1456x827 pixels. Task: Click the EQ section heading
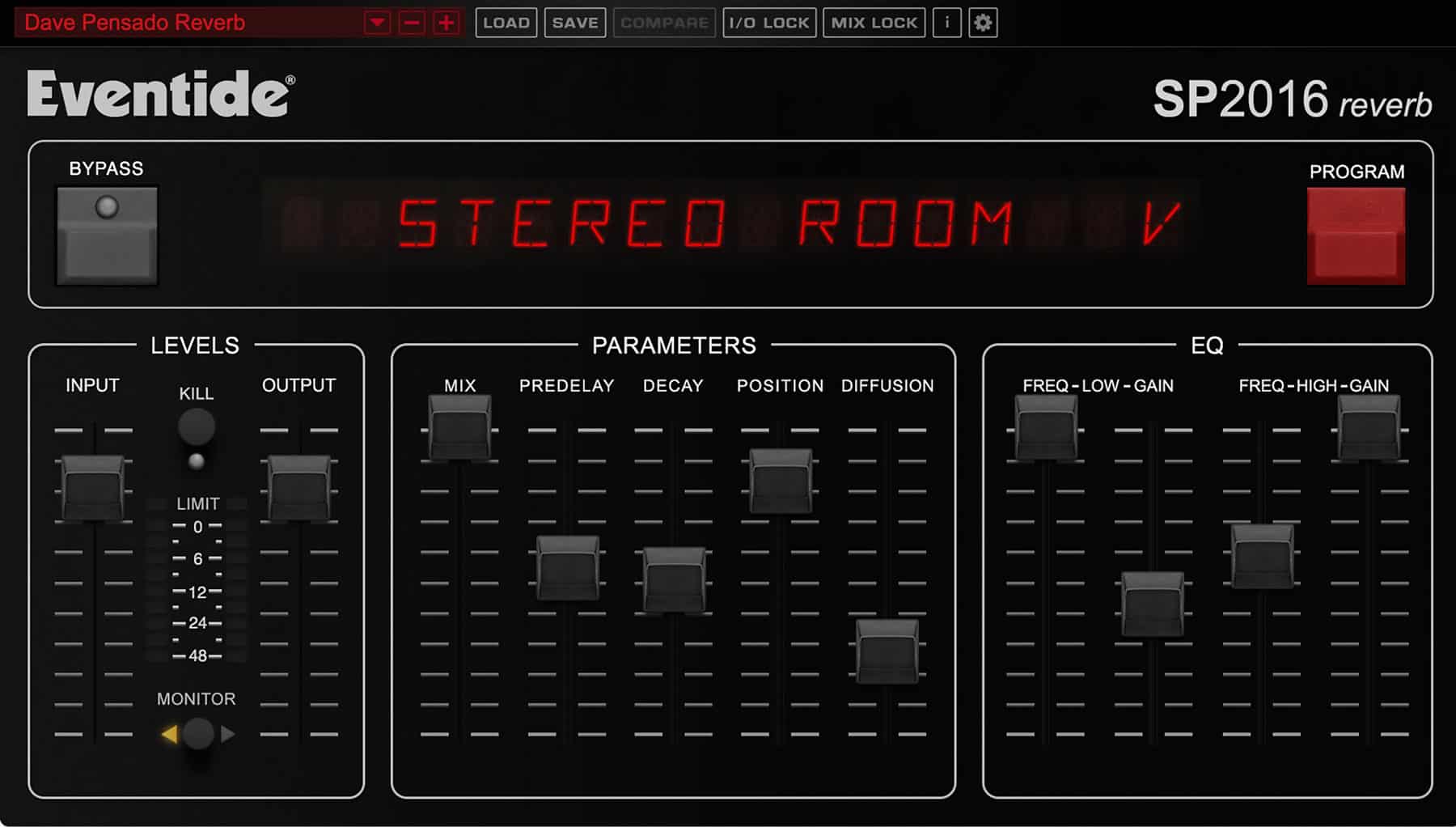(x=1207, y=346)
